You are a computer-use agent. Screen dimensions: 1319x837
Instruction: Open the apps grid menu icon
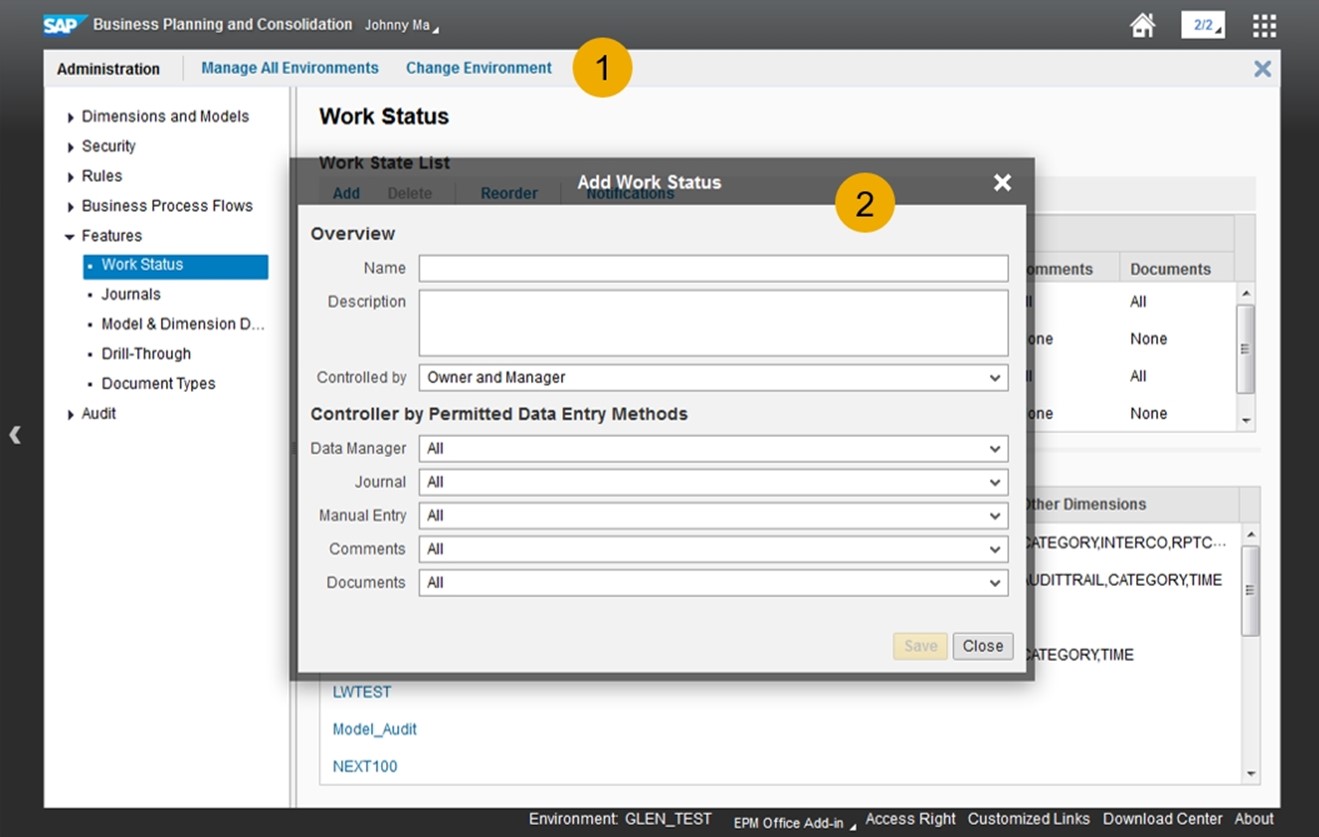click(x=1264, y=25)
